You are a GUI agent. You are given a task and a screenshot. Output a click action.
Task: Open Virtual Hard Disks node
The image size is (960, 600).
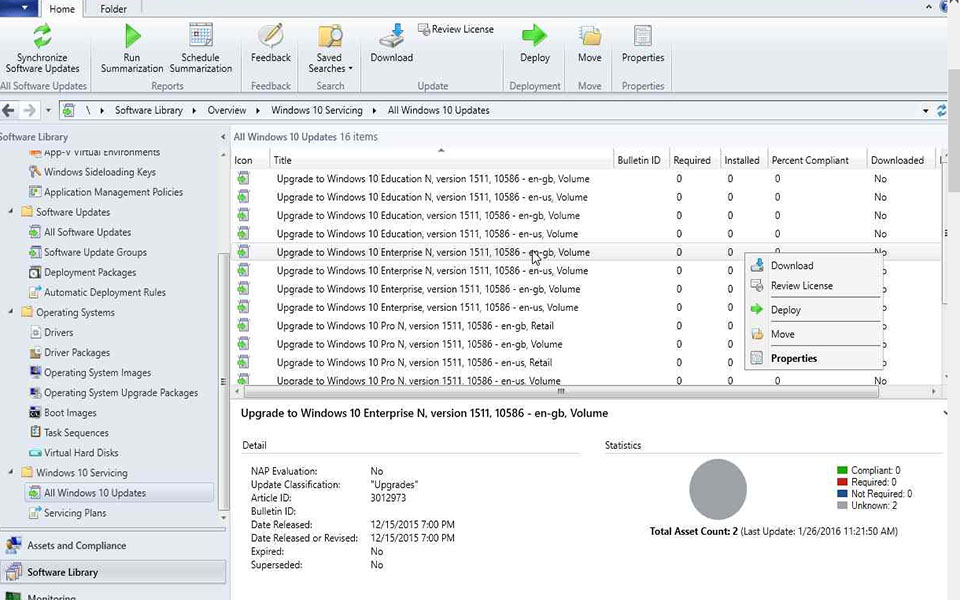(x=73, y=453)
